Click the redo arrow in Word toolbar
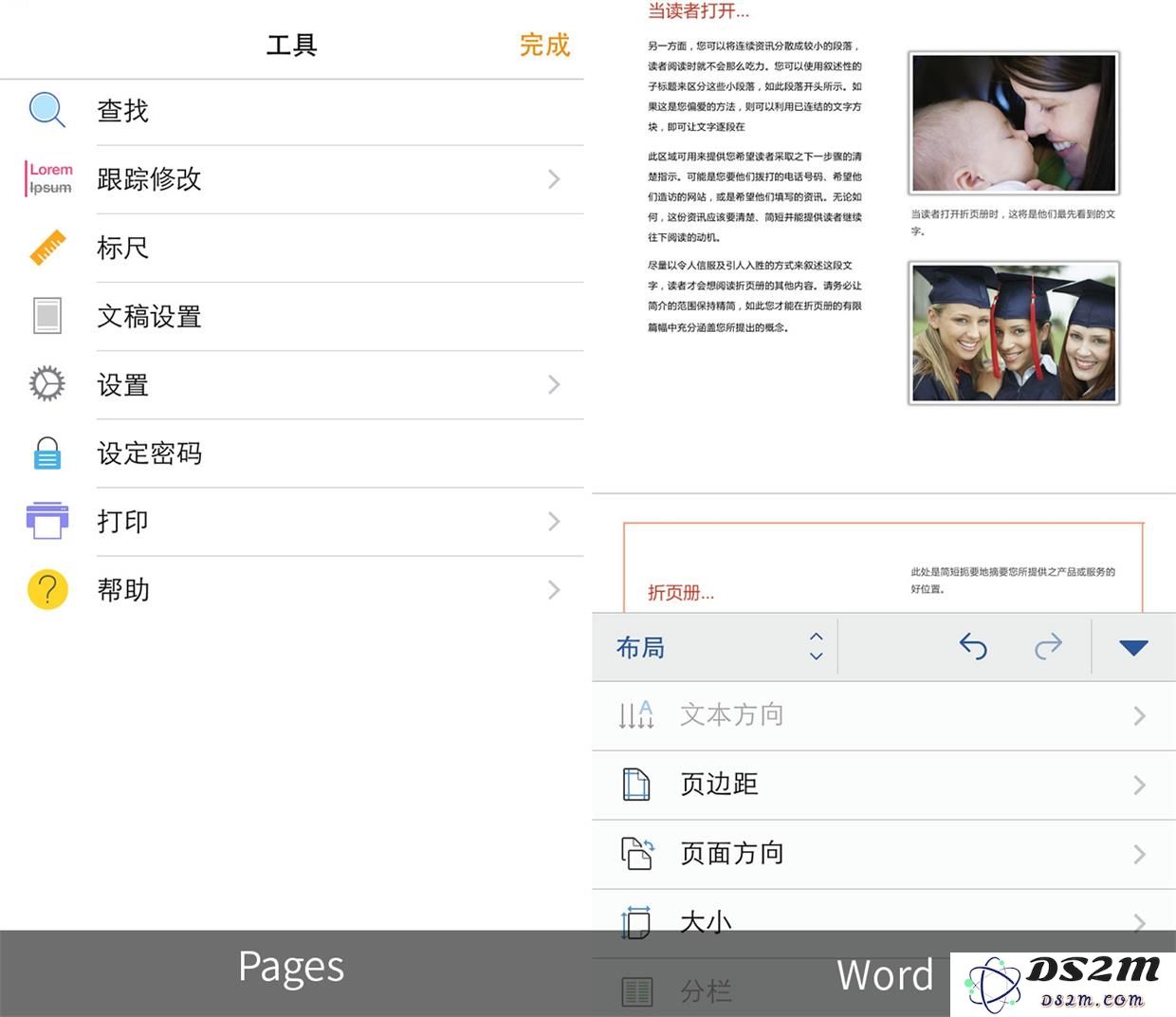This screenshot has height=1017, width=1176. pyautogui.click(x=1048, y=647)
